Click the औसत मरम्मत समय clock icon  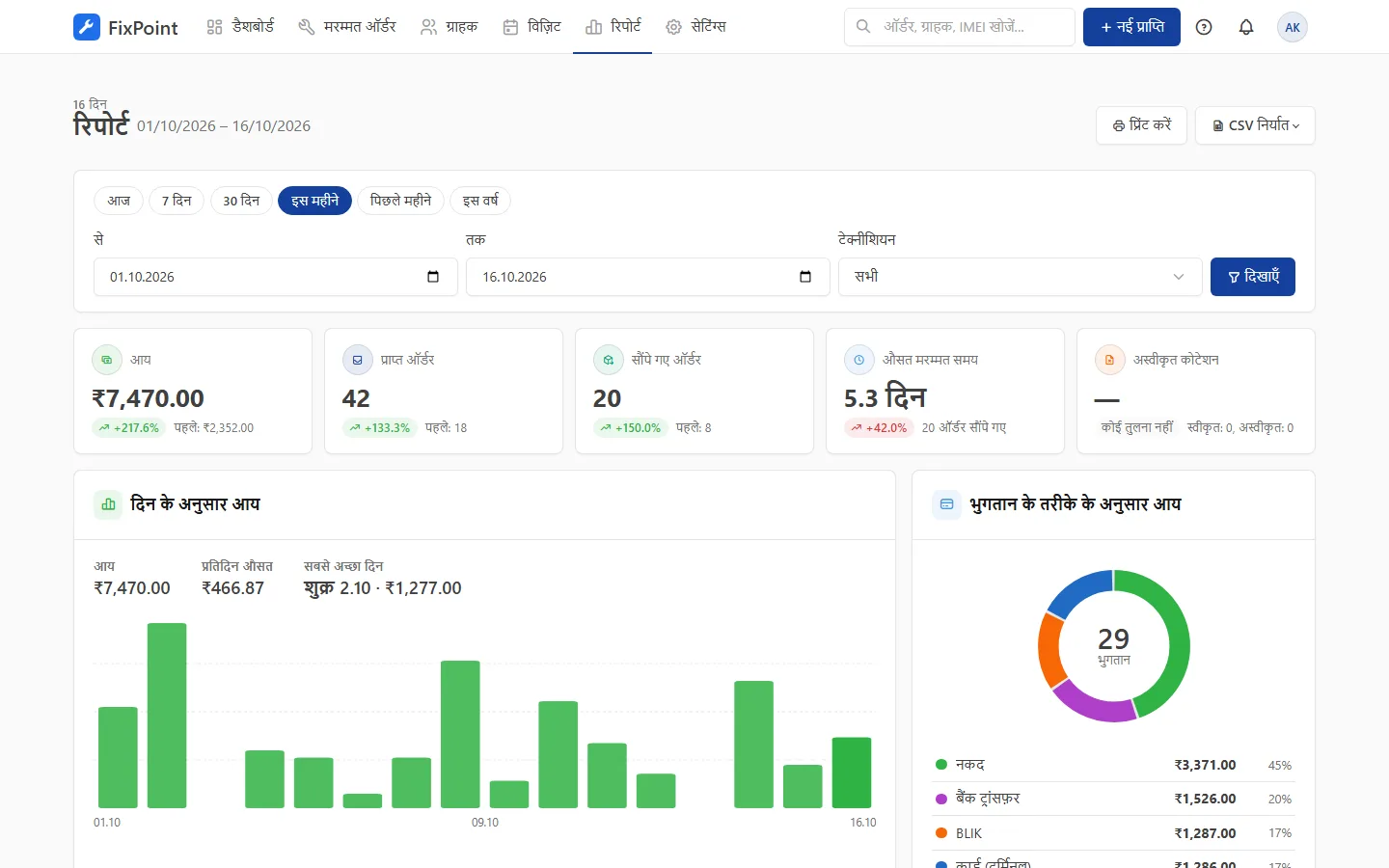coord(859,360)
